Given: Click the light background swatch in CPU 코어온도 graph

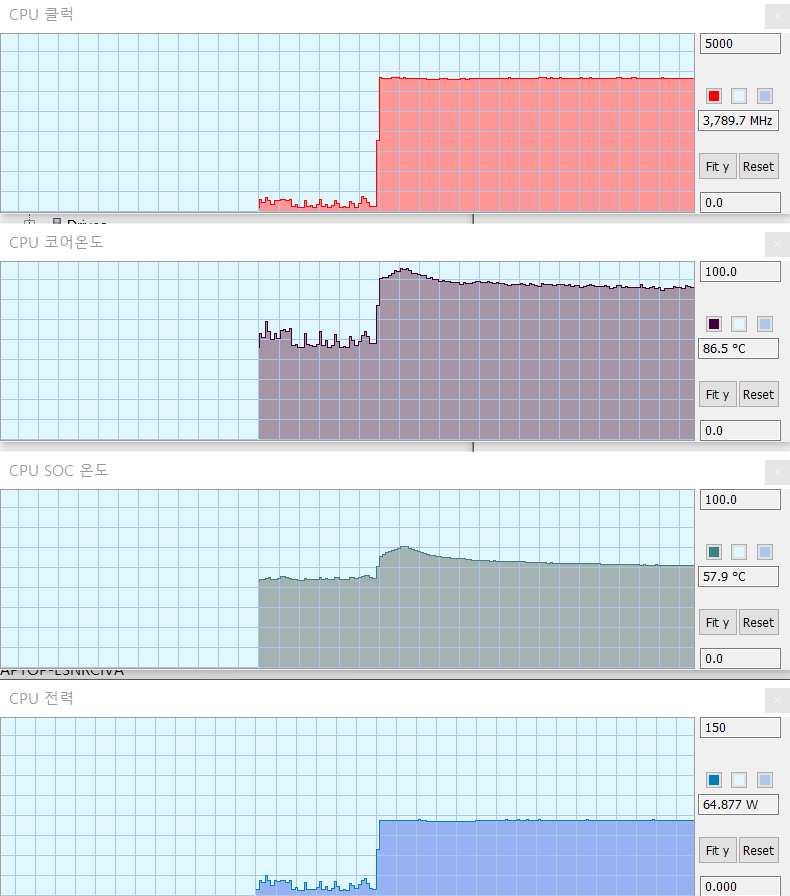Looking at the screenshot, I should pyautogui.click(x=739, y=324).
